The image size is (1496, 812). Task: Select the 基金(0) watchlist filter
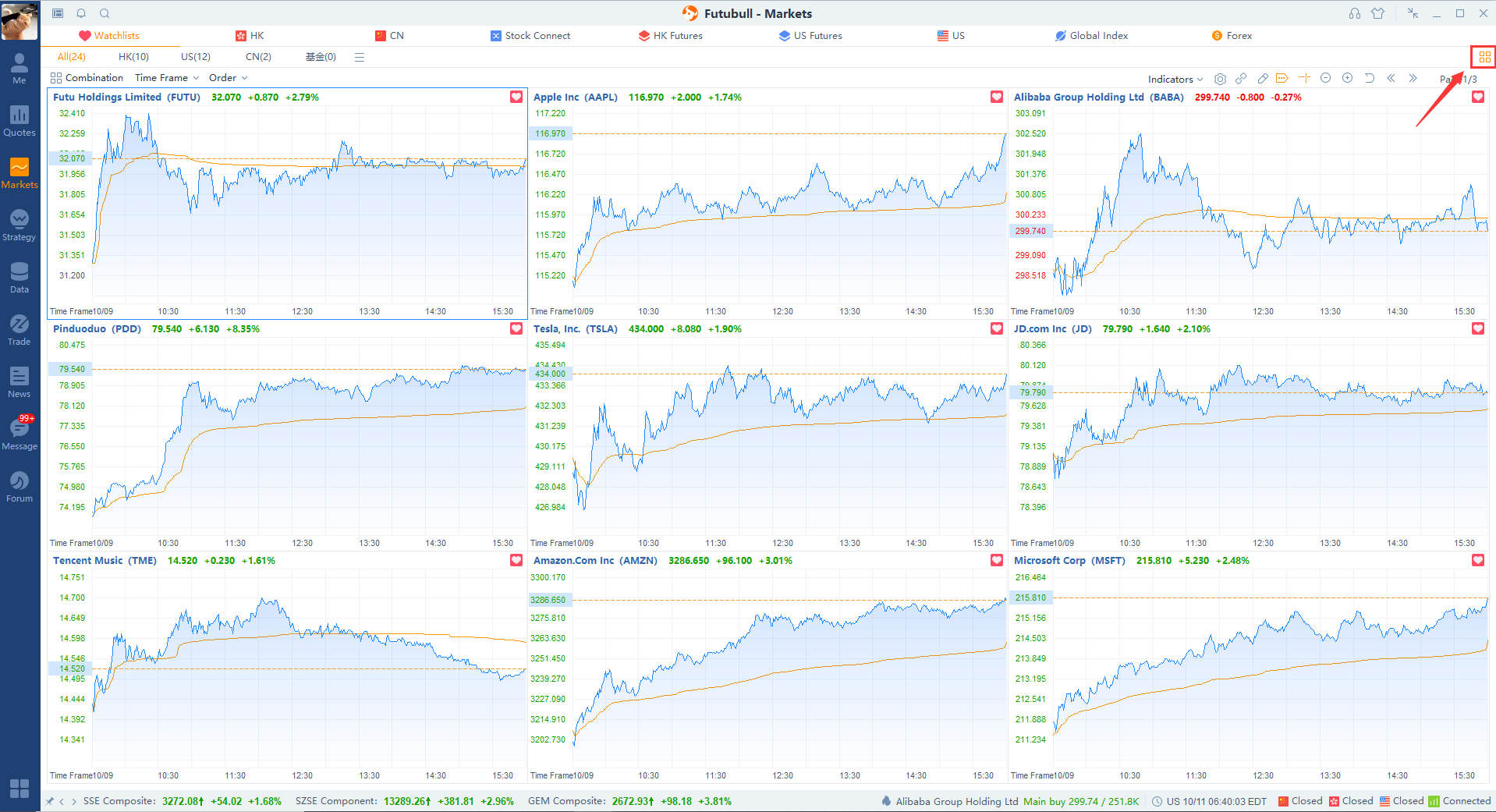(x=321, y=57)
